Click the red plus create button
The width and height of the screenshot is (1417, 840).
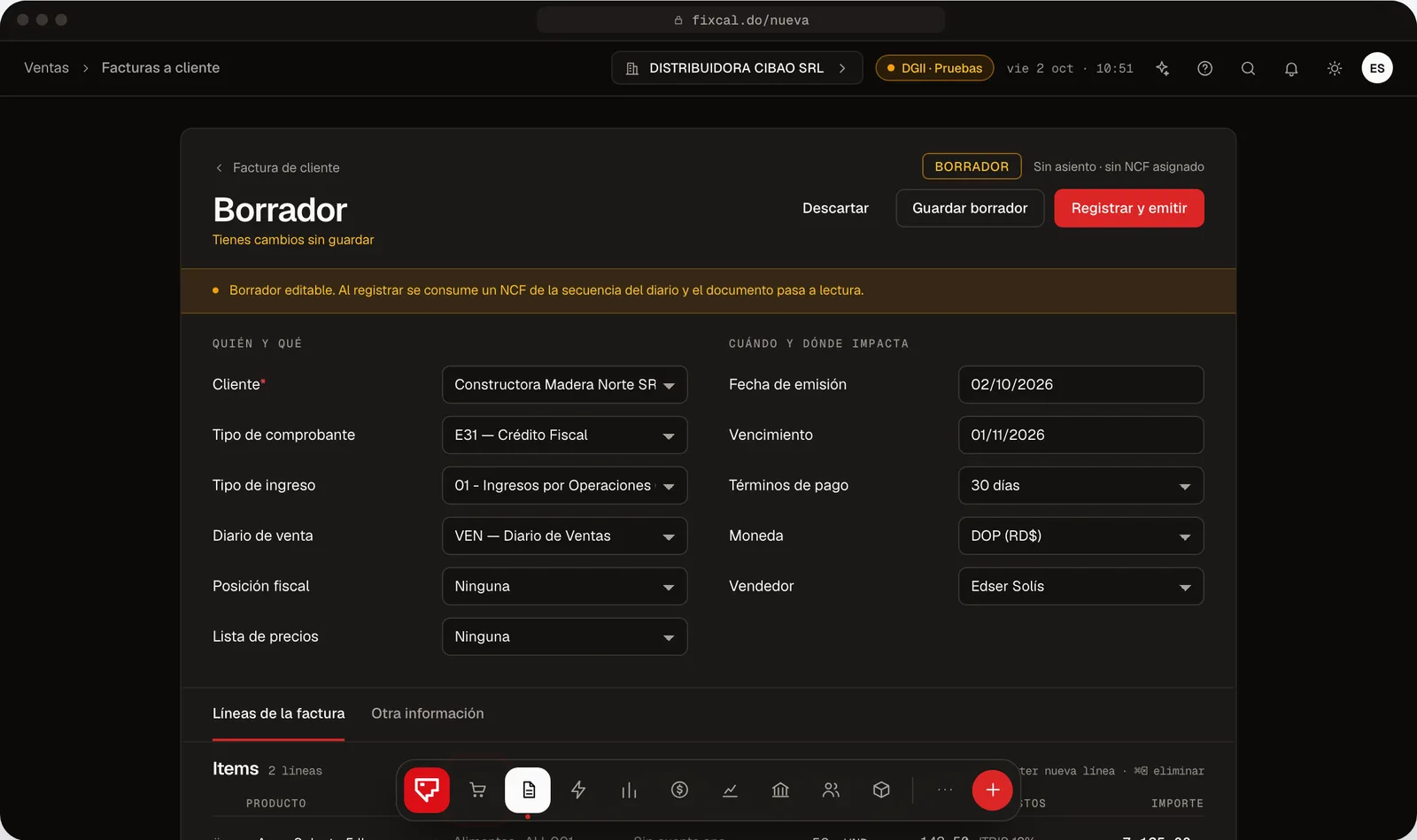[x=993, y=790]
